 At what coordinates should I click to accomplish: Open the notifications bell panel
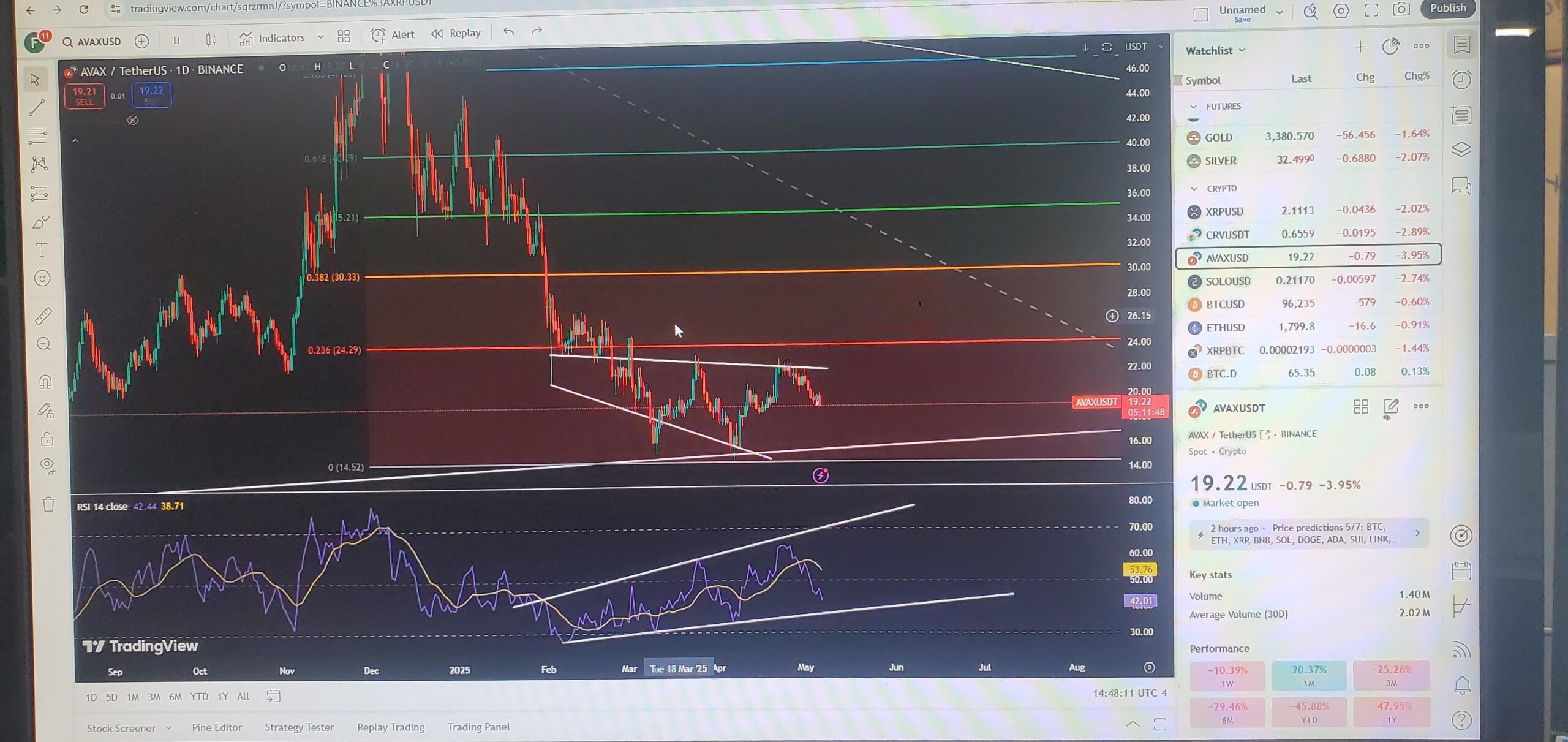point(1462,684)
